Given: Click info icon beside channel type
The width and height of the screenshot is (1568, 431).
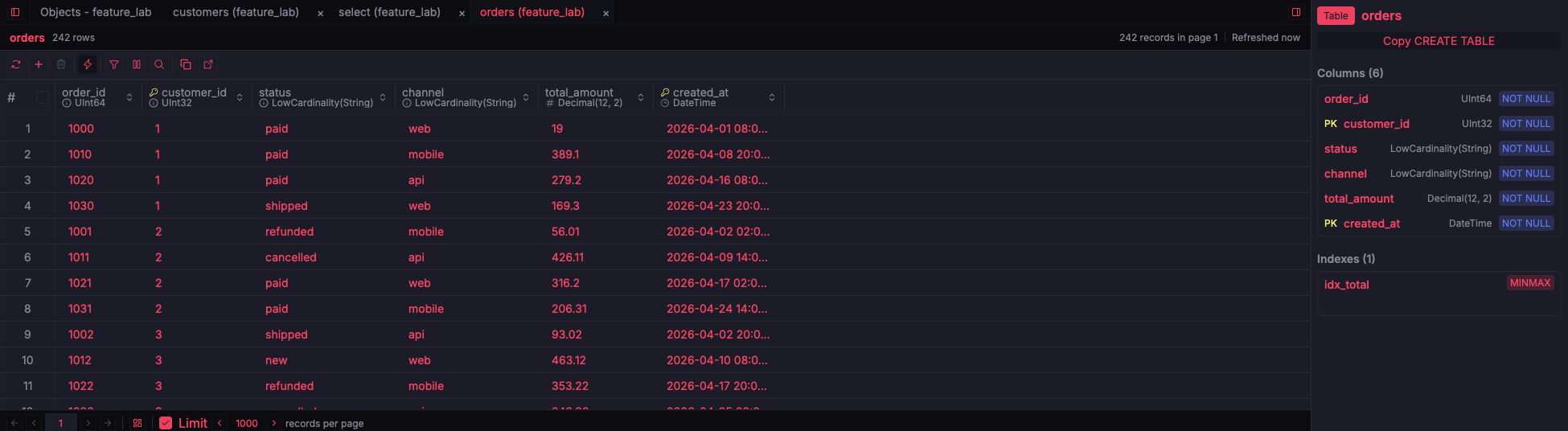Looking at the screenshot, I should click(x=407, y=103).
